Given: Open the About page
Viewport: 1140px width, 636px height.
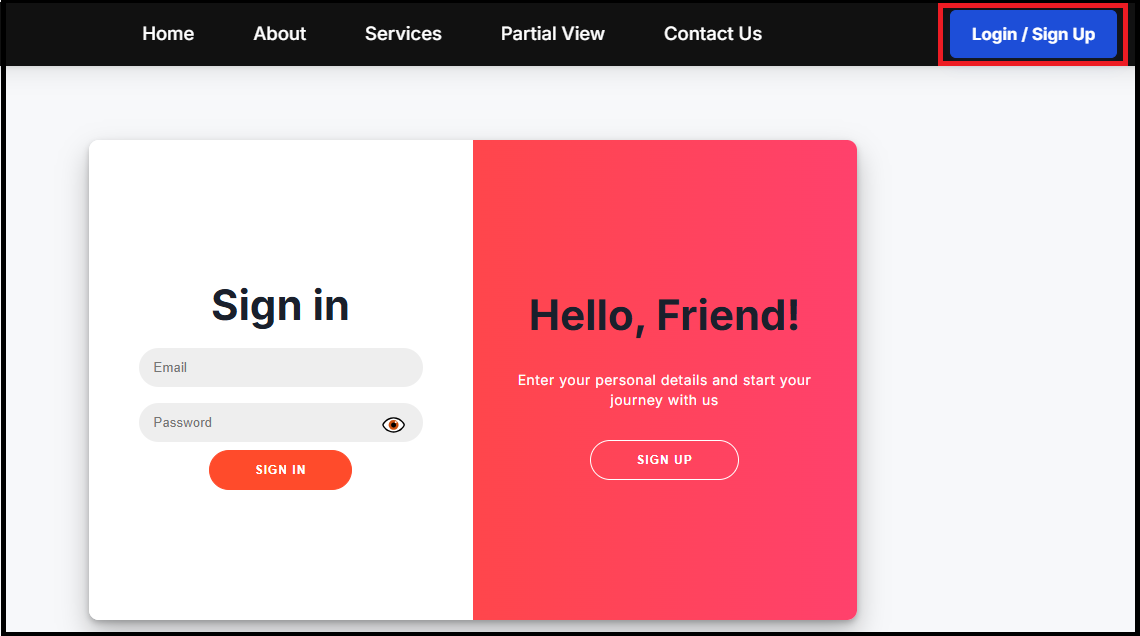Looking at the screenshot, I should click(279, 34).
